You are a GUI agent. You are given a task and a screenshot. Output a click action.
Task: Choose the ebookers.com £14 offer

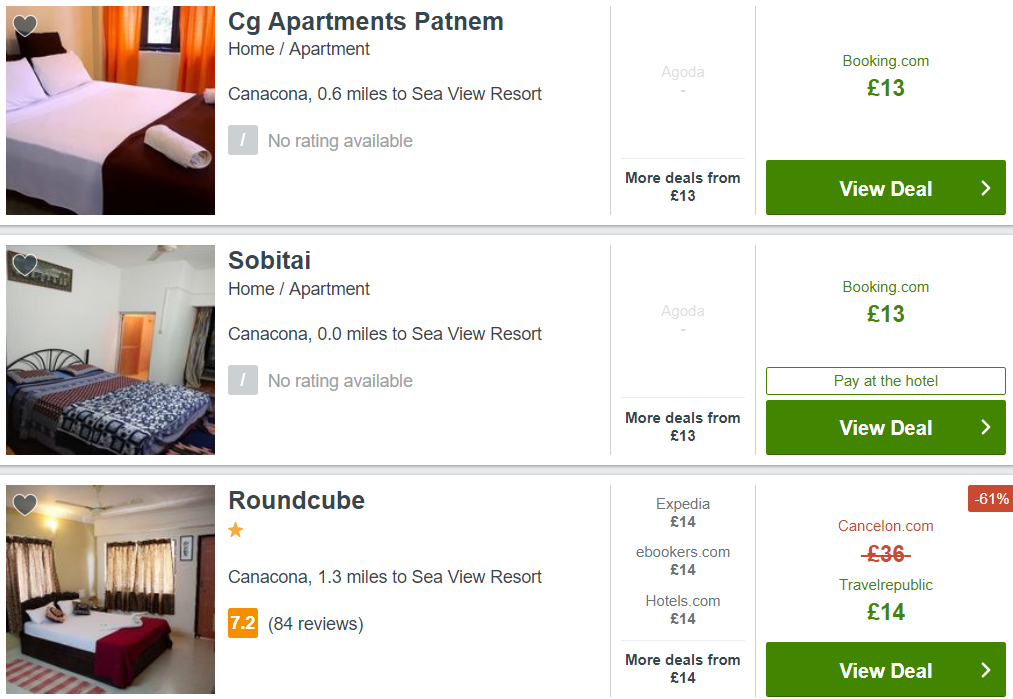pyautogui.click(x=683, y=561)
